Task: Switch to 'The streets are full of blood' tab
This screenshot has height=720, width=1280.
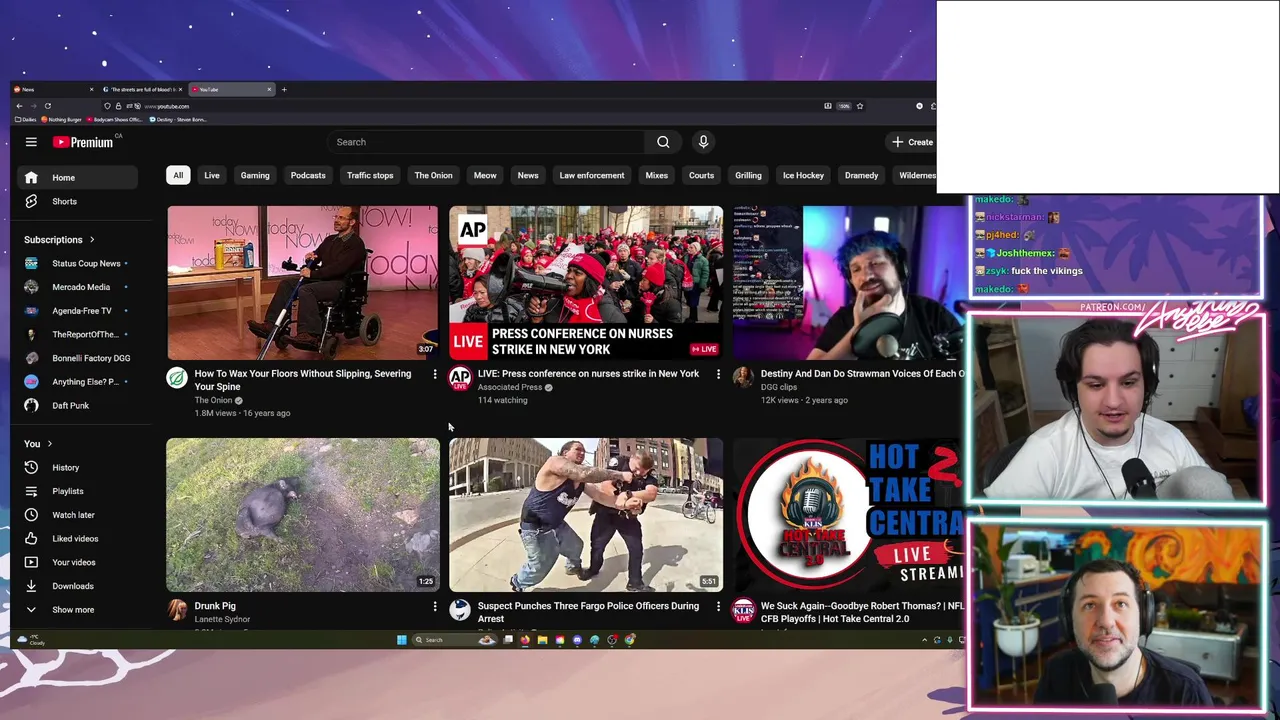Action: (143, 90)
